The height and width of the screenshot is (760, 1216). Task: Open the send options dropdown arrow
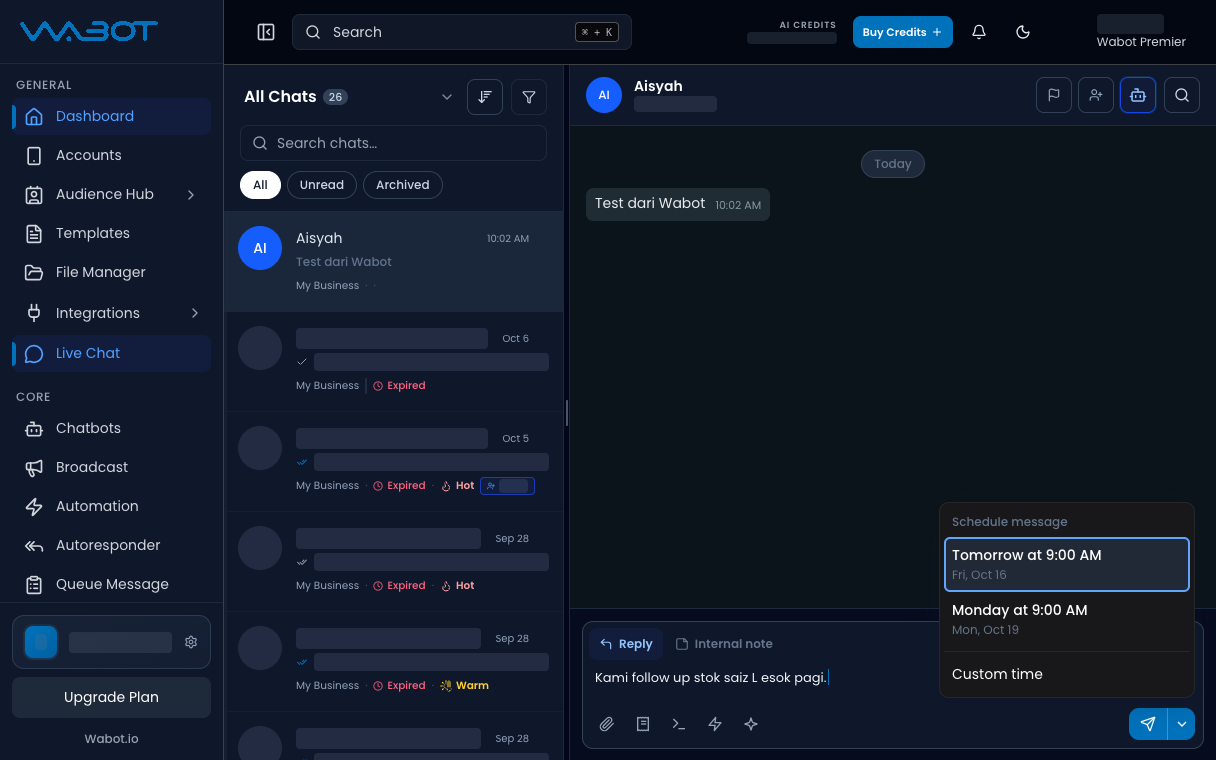click(x=1181, y=724)
